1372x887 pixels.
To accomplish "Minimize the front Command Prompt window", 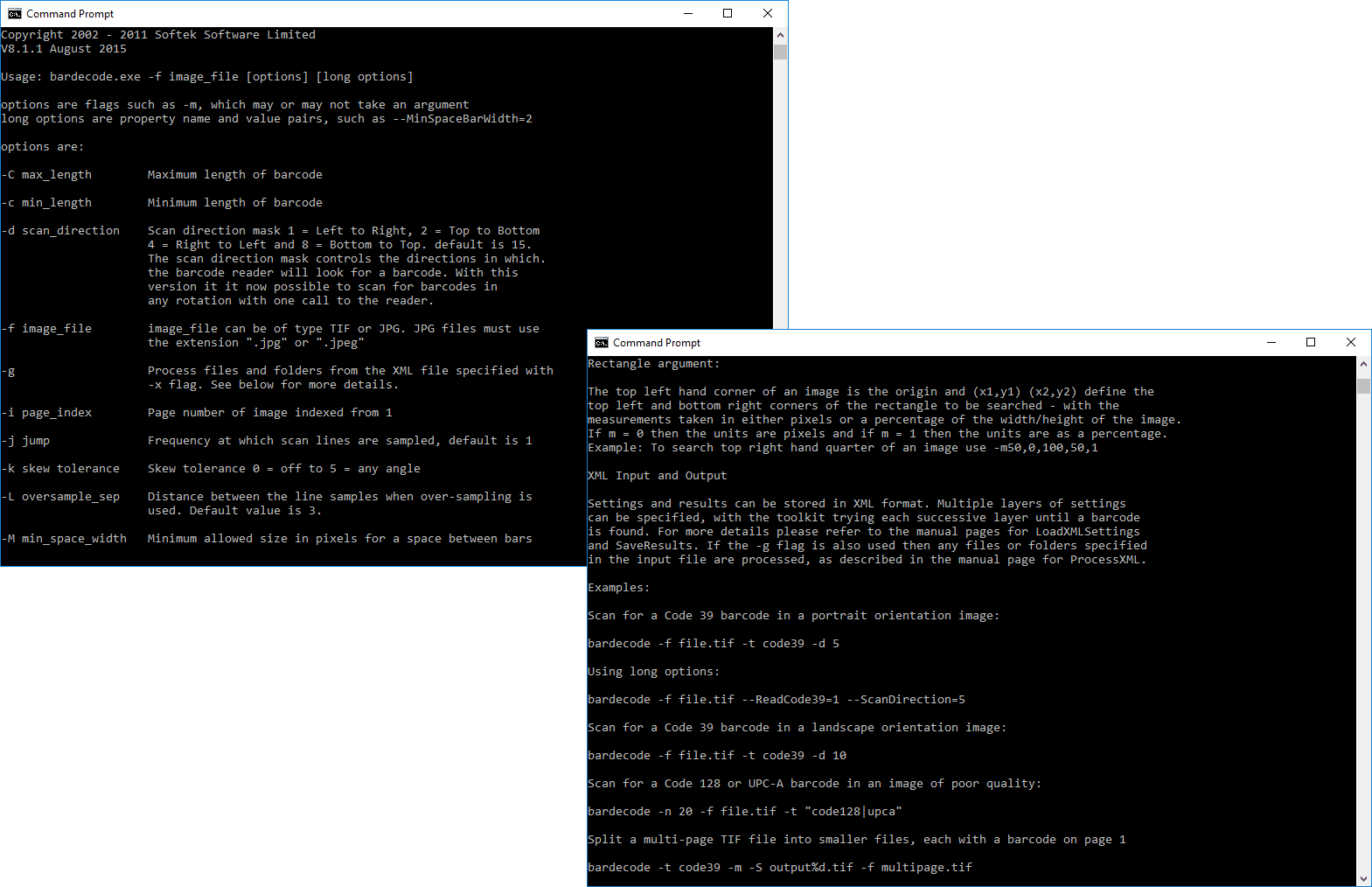I will coord(1271,342).
